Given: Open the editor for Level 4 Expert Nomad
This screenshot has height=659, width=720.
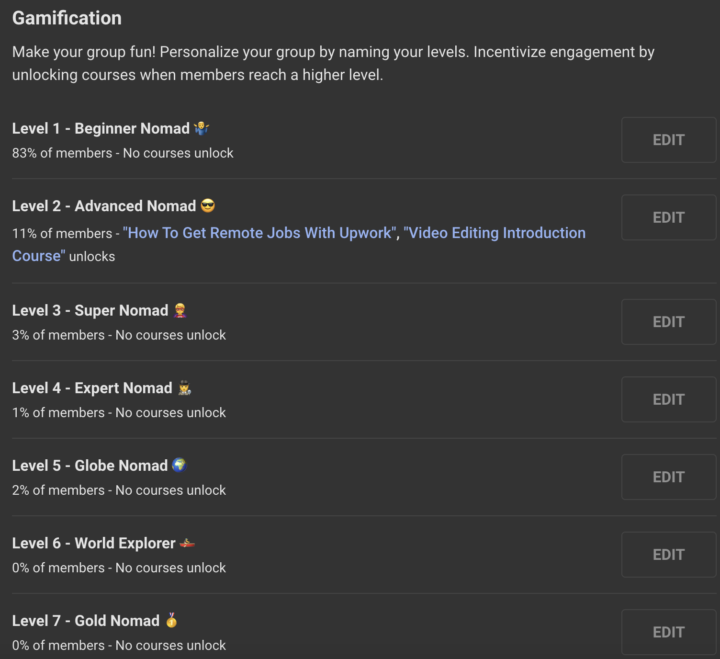Looking at the screenshot, I should pos(668,399).
